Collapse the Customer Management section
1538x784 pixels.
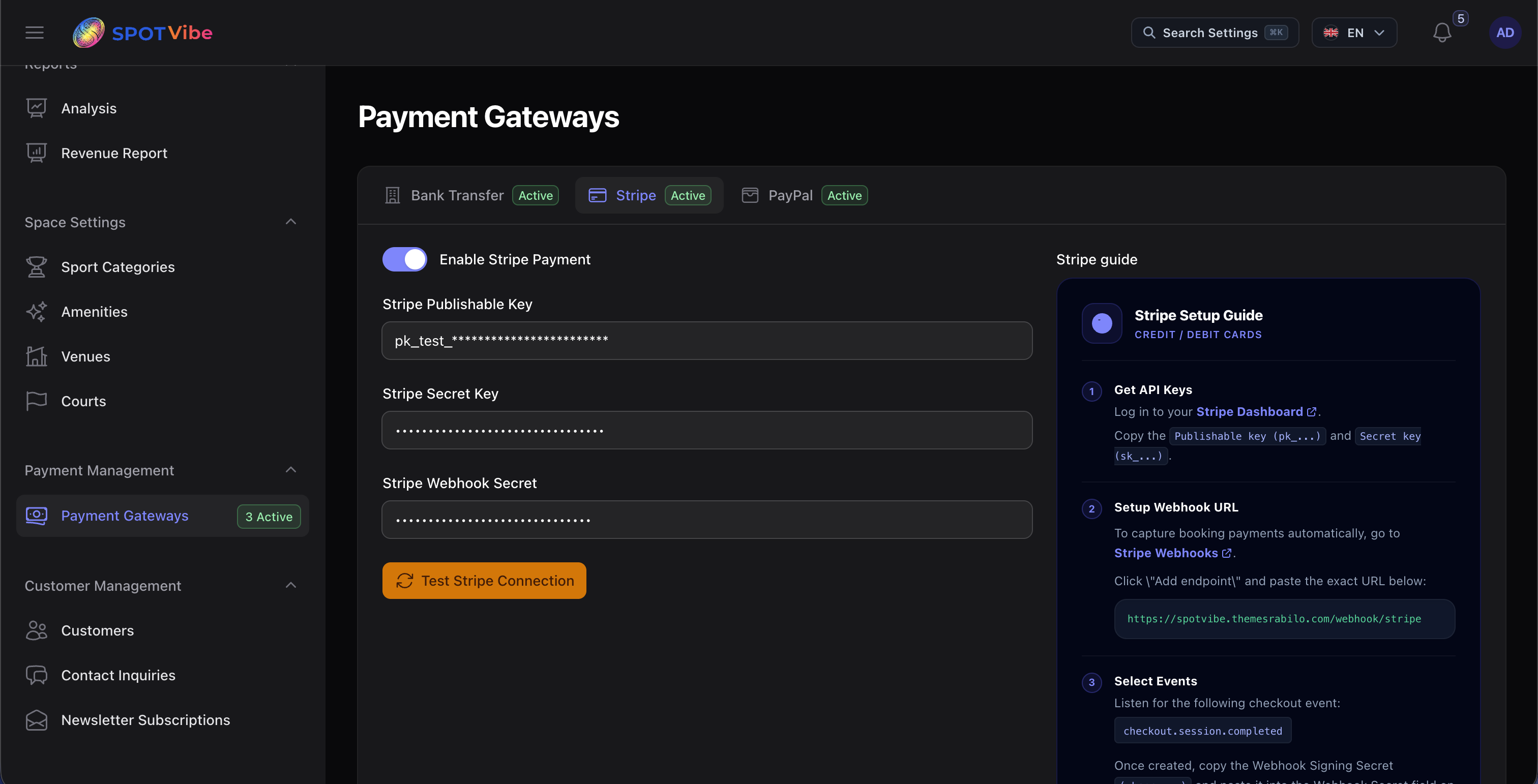pos(291,585)
